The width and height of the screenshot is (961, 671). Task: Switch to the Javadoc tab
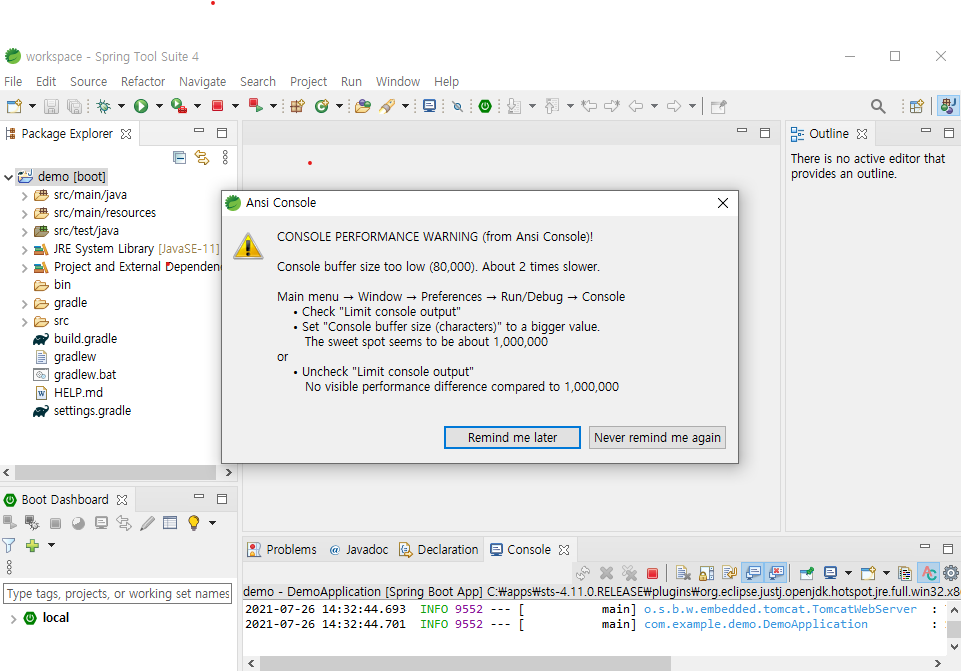pyautogui.click(x=359, y=550)
